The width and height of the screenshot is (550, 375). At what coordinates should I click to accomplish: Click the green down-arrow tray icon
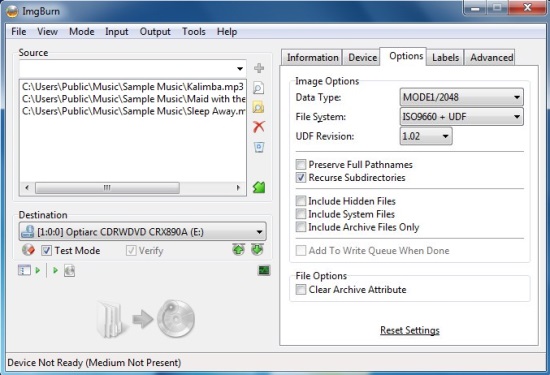pos(257,249)
